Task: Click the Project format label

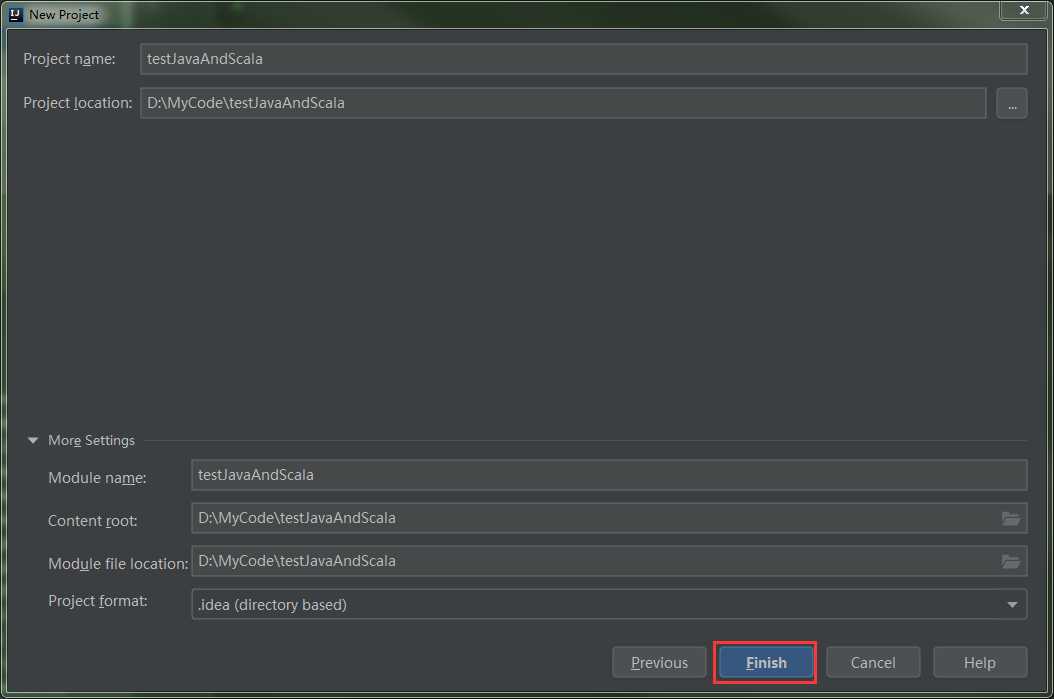Action: (x=97, y=601)
